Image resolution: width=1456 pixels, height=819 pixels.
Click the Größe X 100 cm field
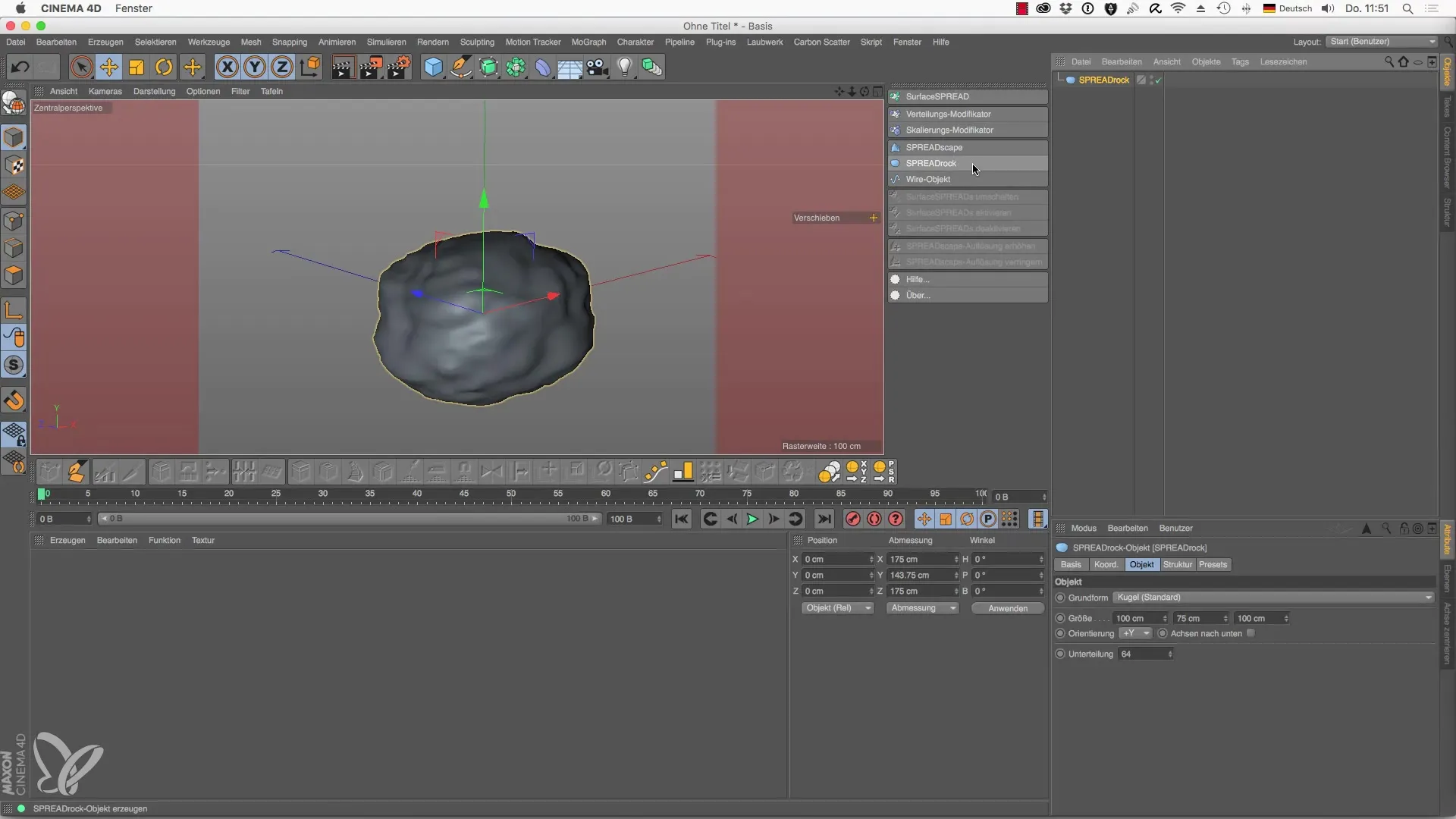pos(1140,618)
